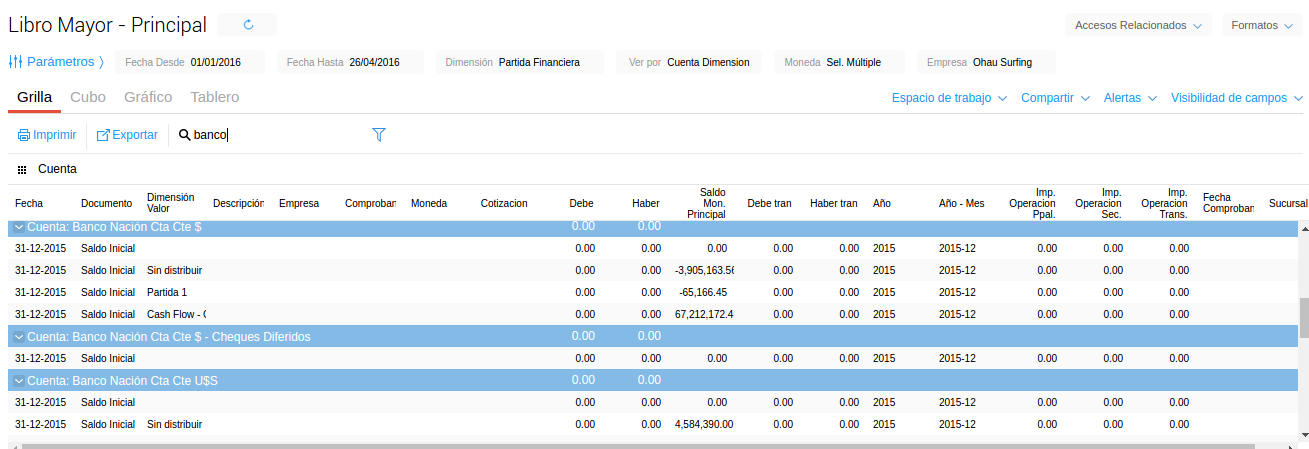Sort by the Debe column header
Viewport: 1309px width, 449px height.
tap(581, 203)
